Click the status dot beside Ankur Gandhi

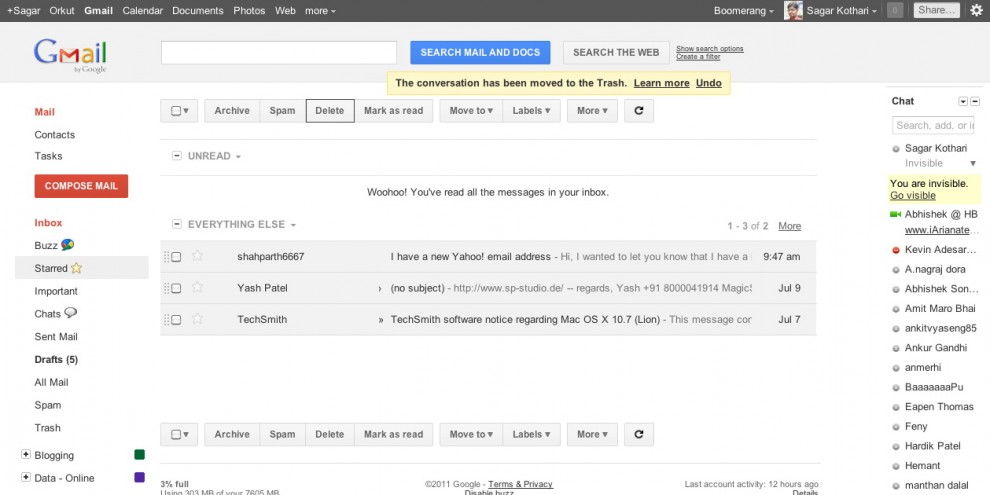coord(895,349)
